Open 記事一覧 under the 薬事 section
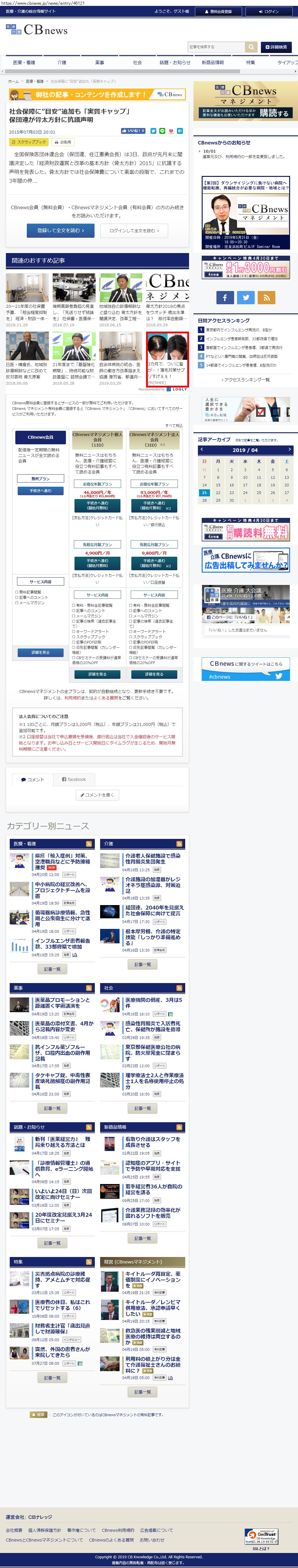Screen dimensions: 298x1568 tap(52, 1108)
